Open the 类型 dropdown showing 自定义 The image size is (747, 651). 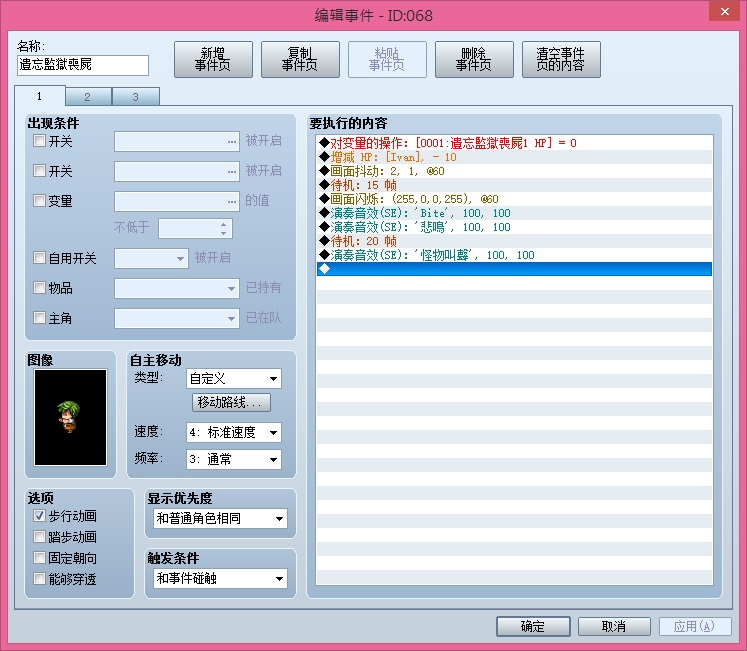click(x=234, y=379)
